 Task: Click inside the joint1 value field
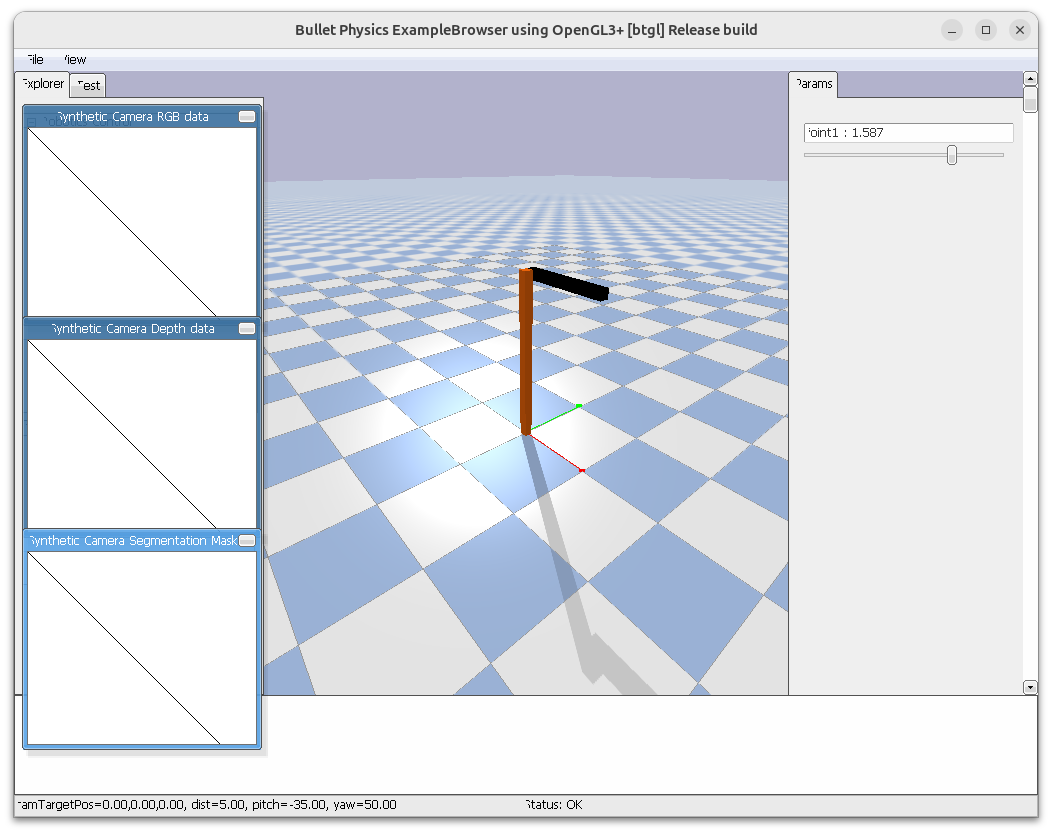pyautogui.click(x=908, y=133)
